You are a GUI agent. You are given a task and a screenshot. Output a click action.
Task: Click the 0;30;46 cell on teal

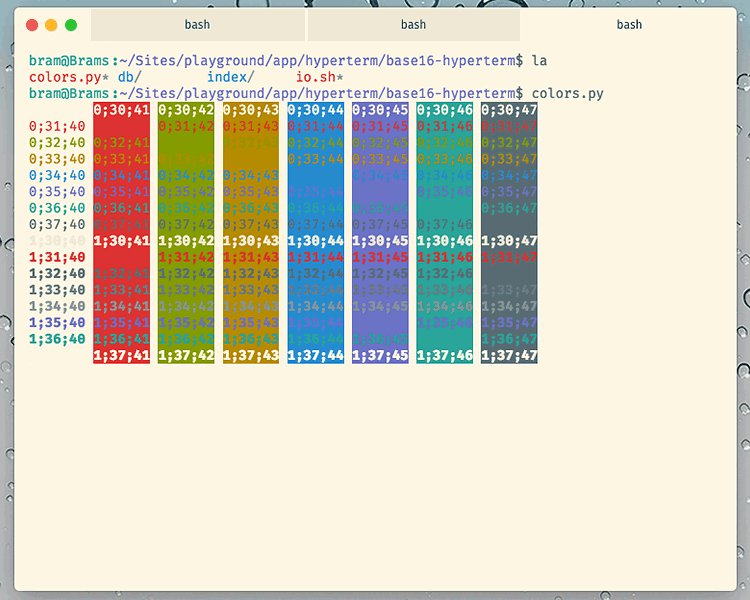[445, 110]
